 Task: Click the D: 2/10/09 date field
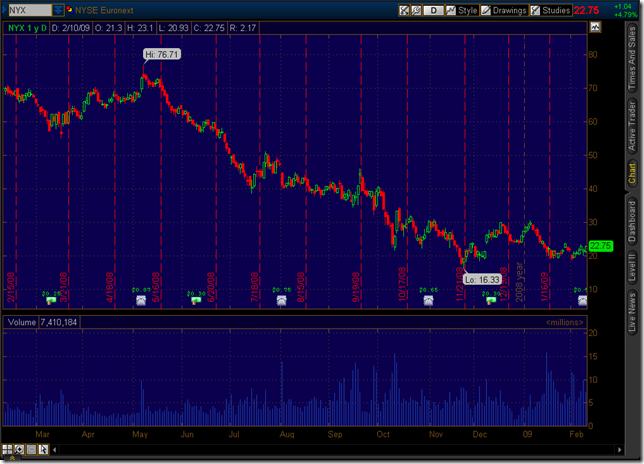click(x=70, y=28)
